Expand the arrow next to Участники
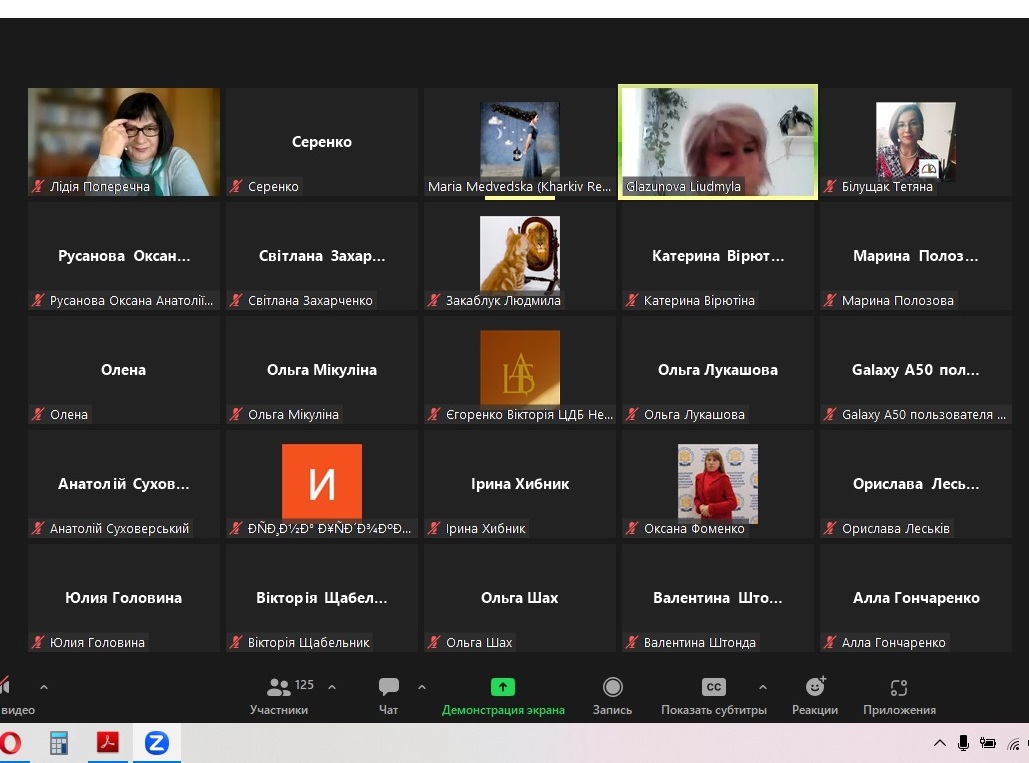 coord(332,687)
